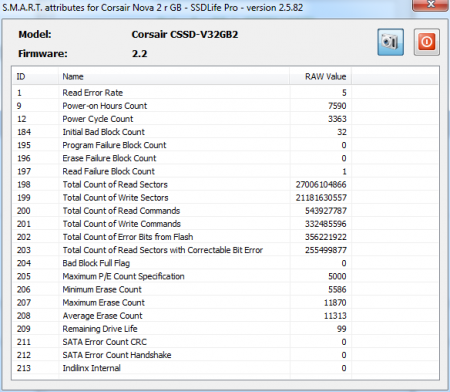
Task: Click the red power close icon button
Action: point(427,42)
